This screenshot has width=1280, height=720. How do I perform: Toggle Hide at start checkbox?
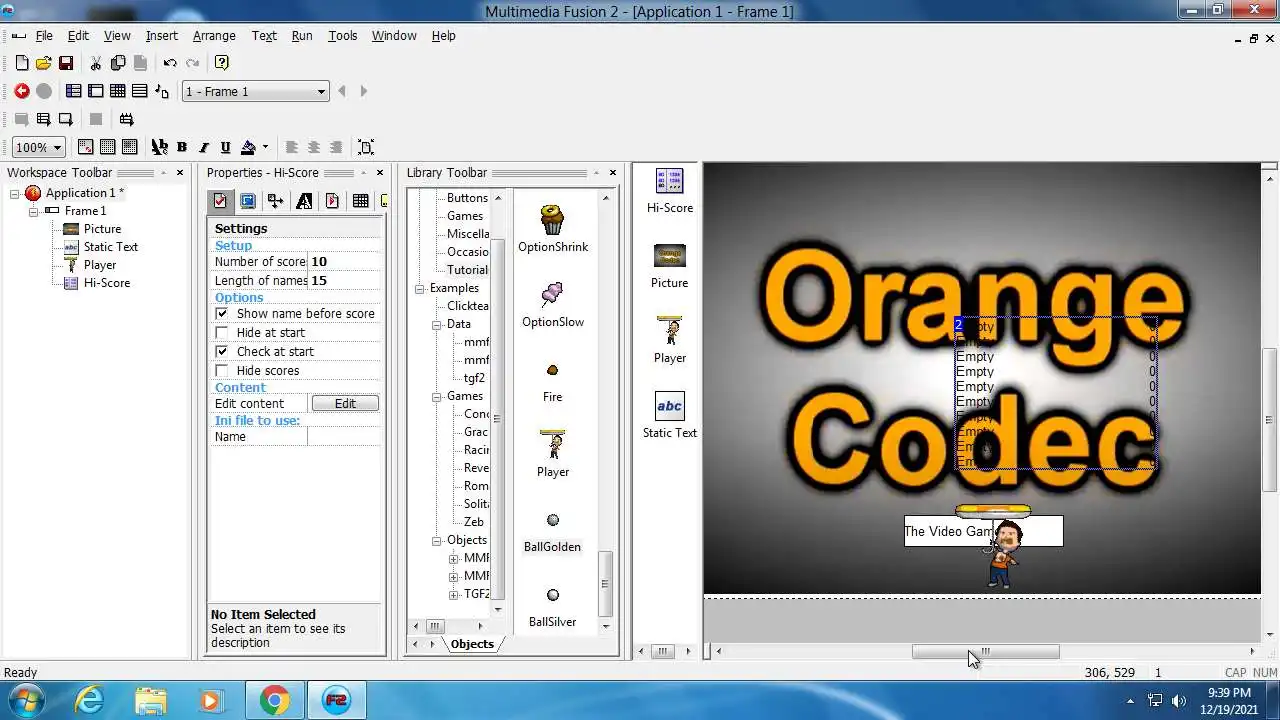222,332
